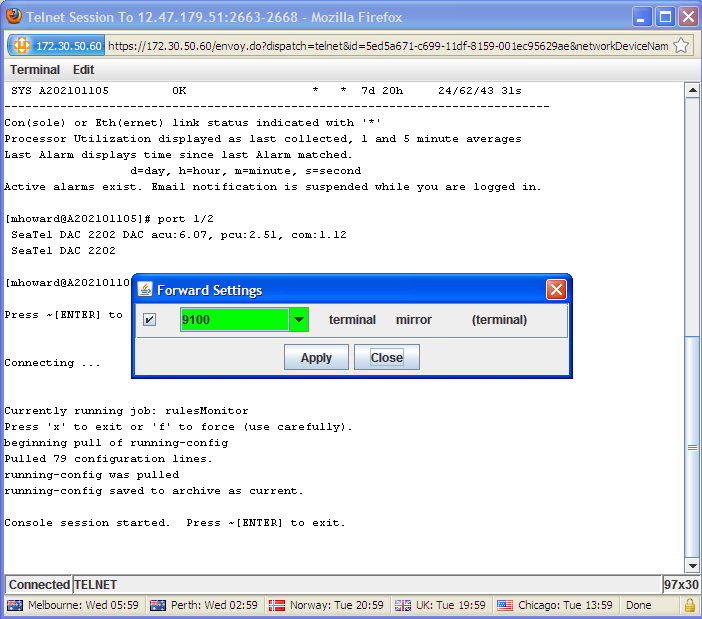Click the terminal scrollbar down arrow
Screen dimensions: 702x619
click(x=691, y=566)
